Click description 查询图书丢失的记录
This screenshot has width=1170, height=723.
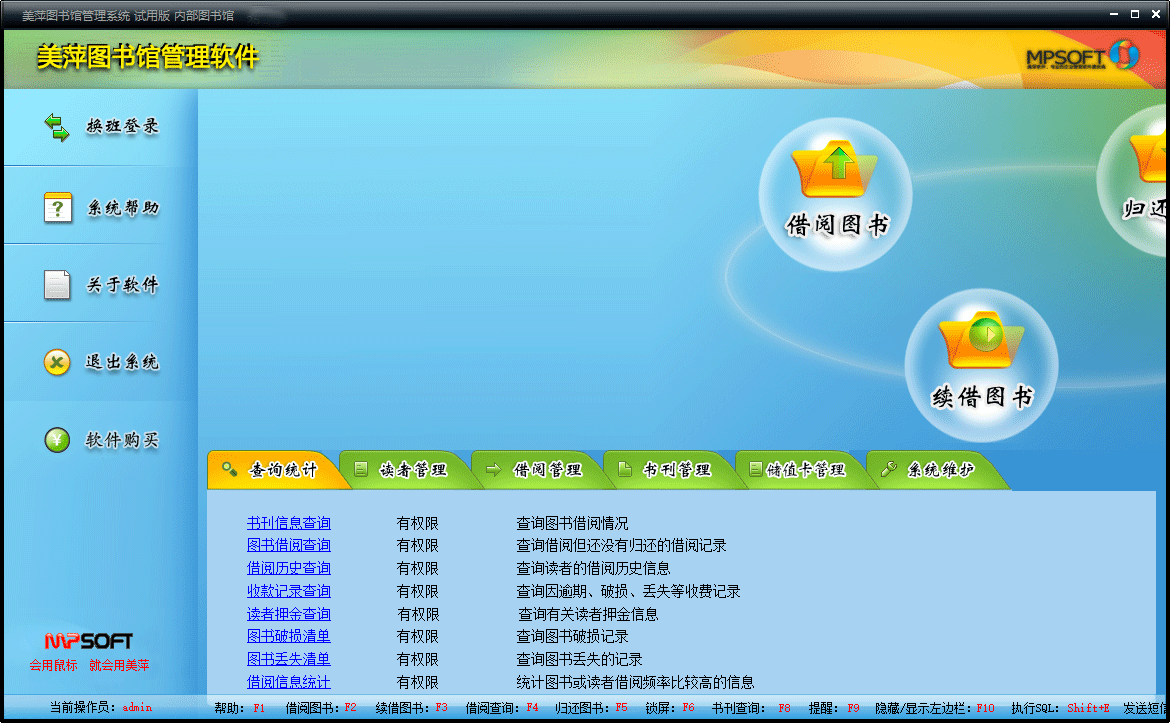pos(579,660)
